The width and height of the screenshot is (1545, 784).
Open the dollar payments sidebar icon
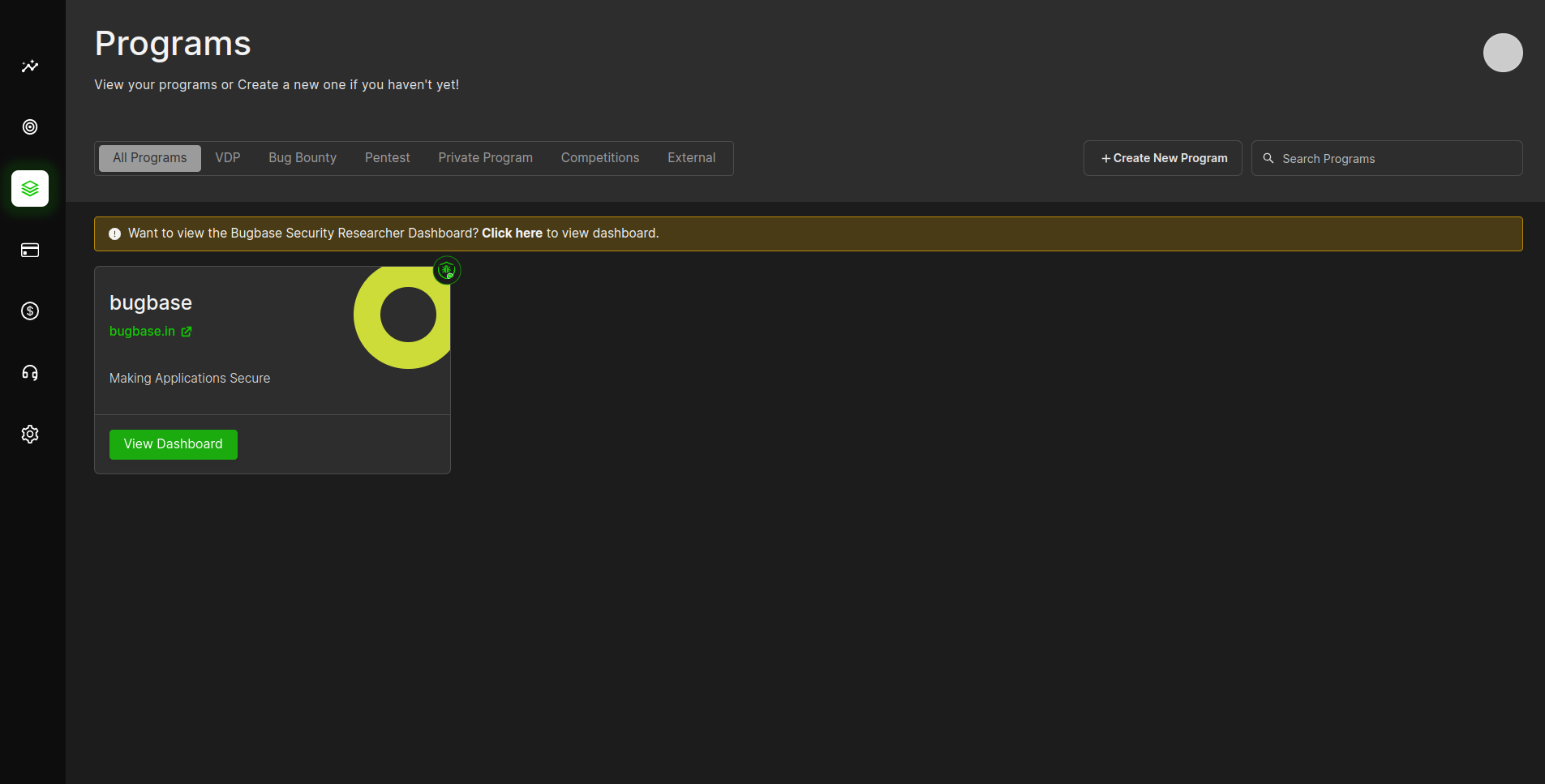pyautogui.click(x=30, y=311)
